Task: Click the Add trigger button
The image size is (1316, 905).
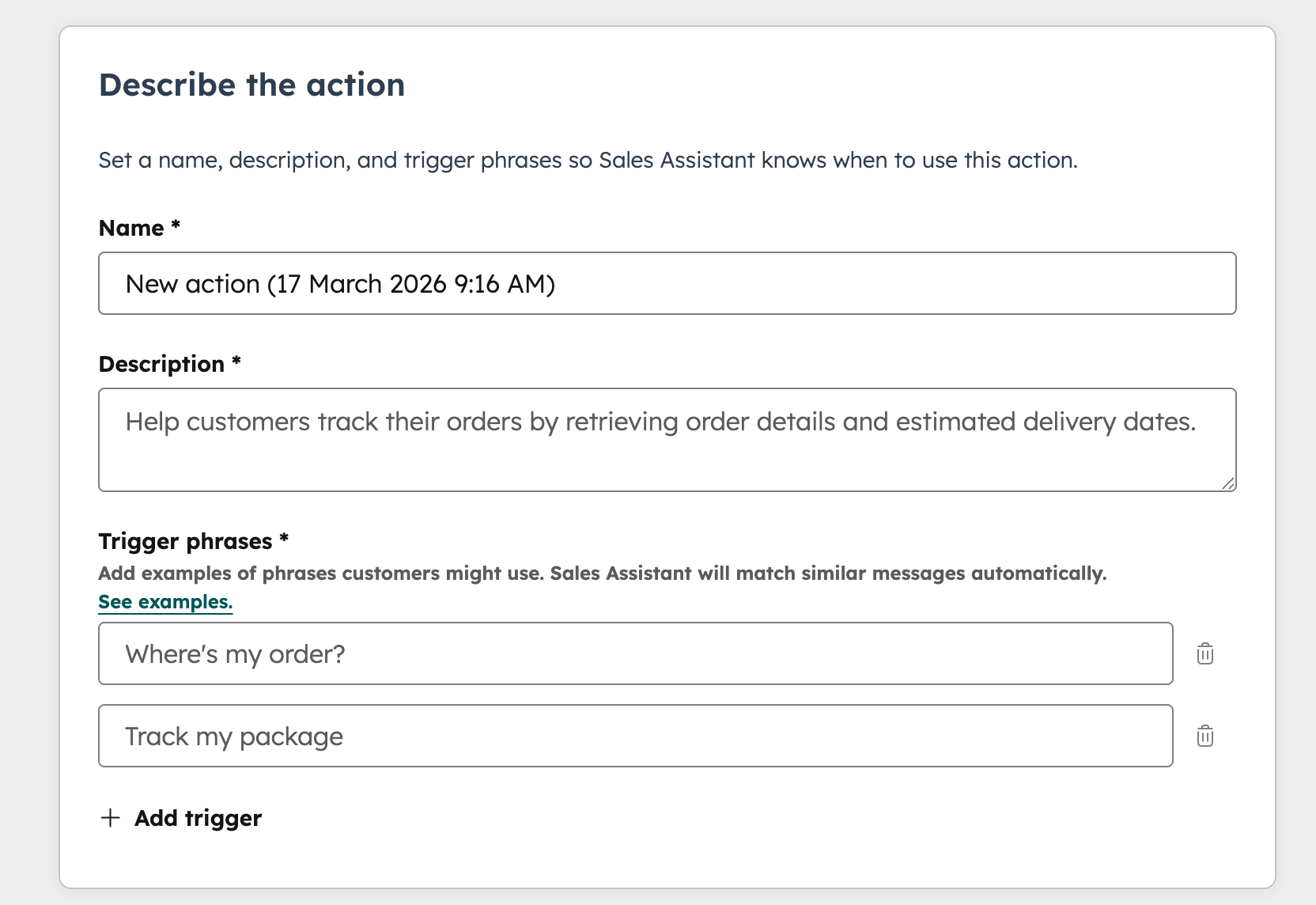Action: click(180, 817)
